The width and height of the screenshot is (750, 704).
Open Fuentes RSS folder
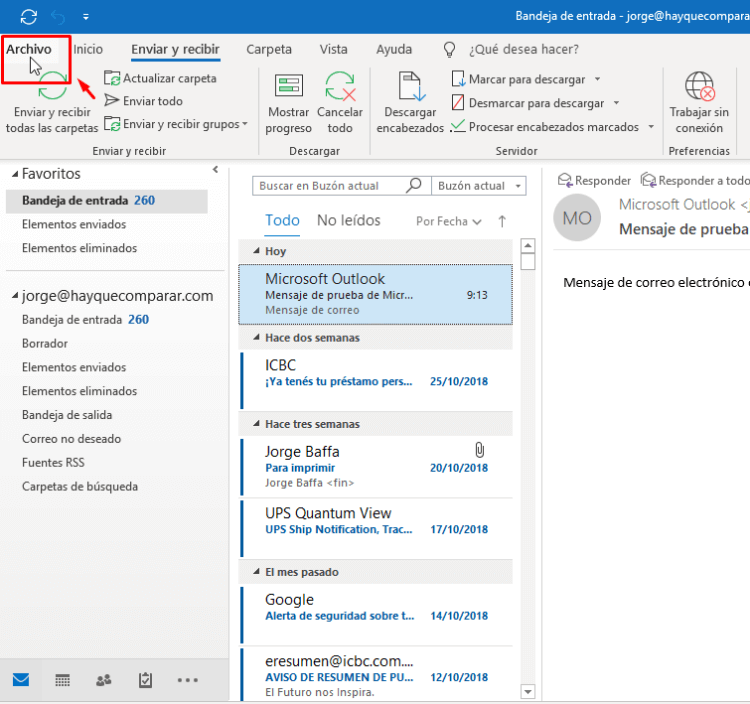[53, 463]
